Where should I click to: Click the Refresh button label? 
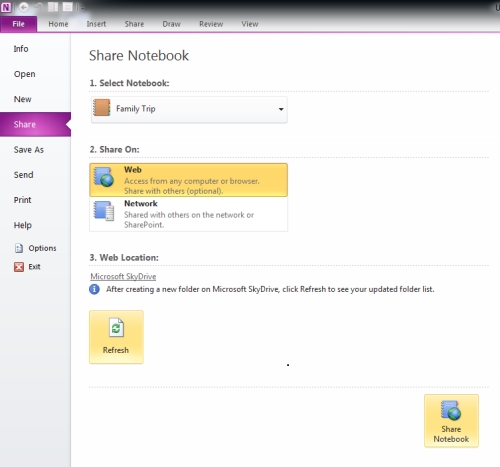116,350
